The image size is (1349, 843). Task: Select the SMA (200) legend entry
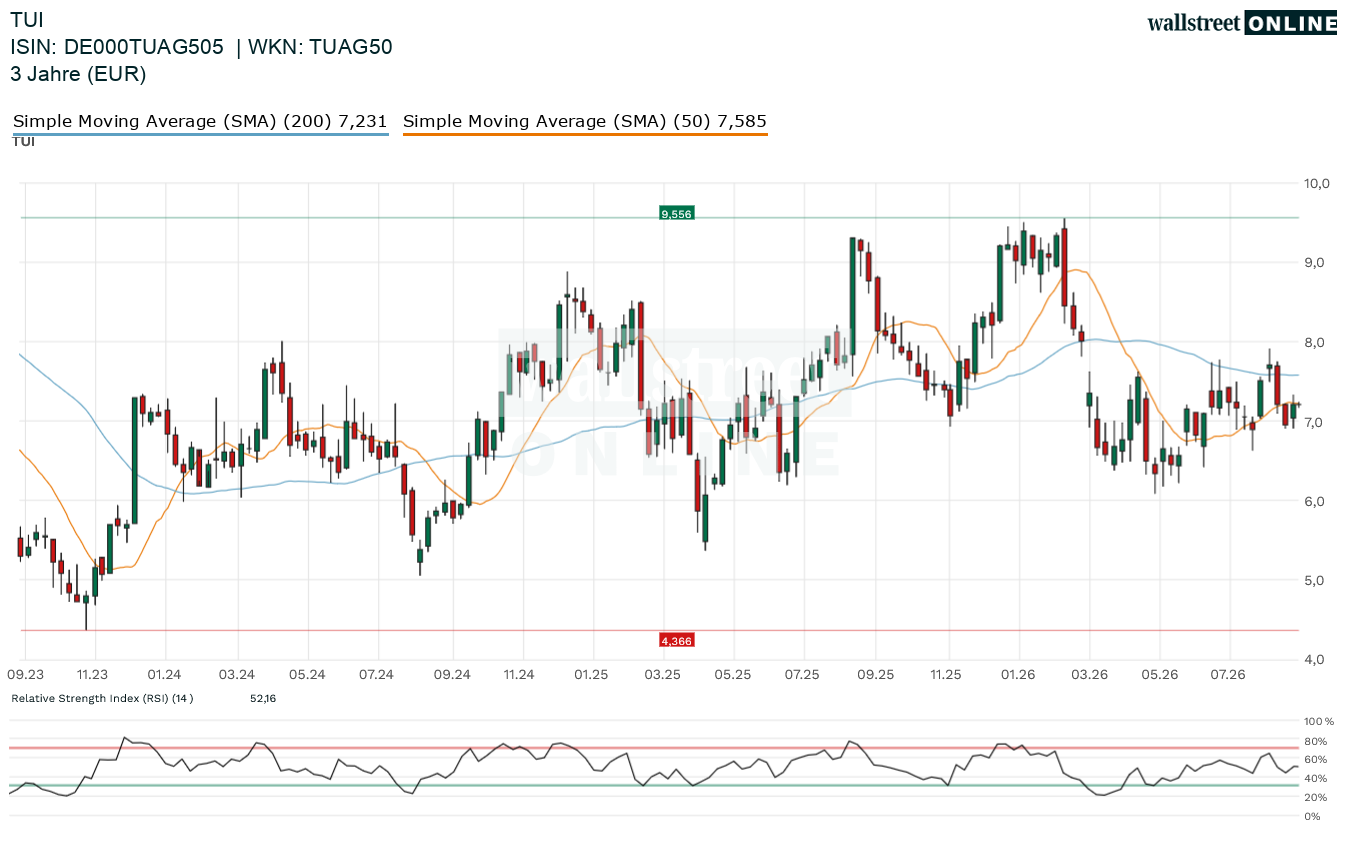(x=200, y=122)
